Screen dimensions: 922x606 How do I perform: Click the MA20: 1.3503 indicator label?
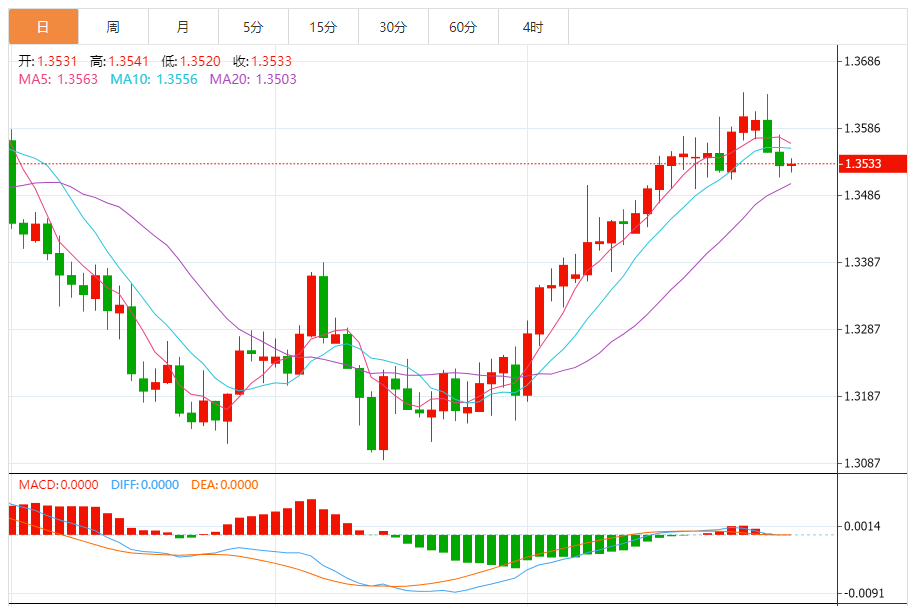(253, 79)
